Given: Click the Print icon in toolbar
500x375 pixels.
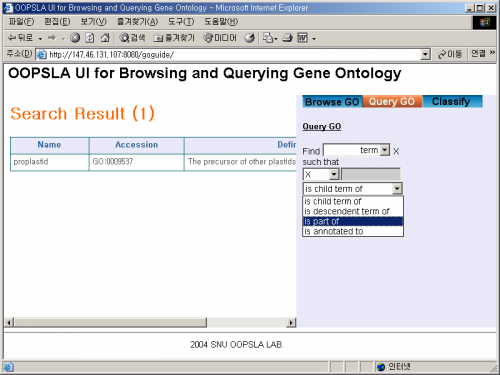Looking at the screenshot, I should point(287,38).
